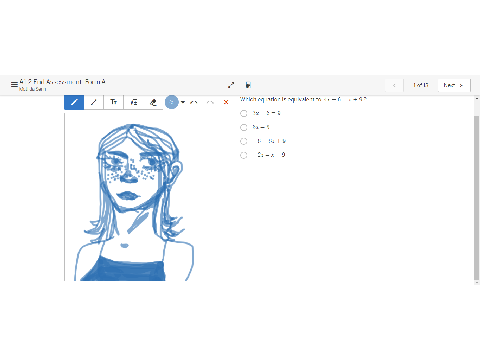Screen dimensions: 480x360
Task: Go to the previous question
Action: click(394, 85)
